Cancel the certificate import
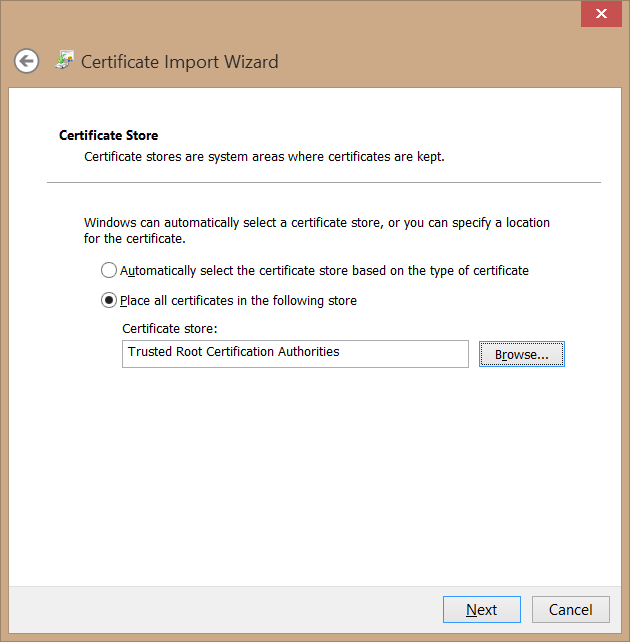This screenshot has height=642, width=630. (570, 610)
